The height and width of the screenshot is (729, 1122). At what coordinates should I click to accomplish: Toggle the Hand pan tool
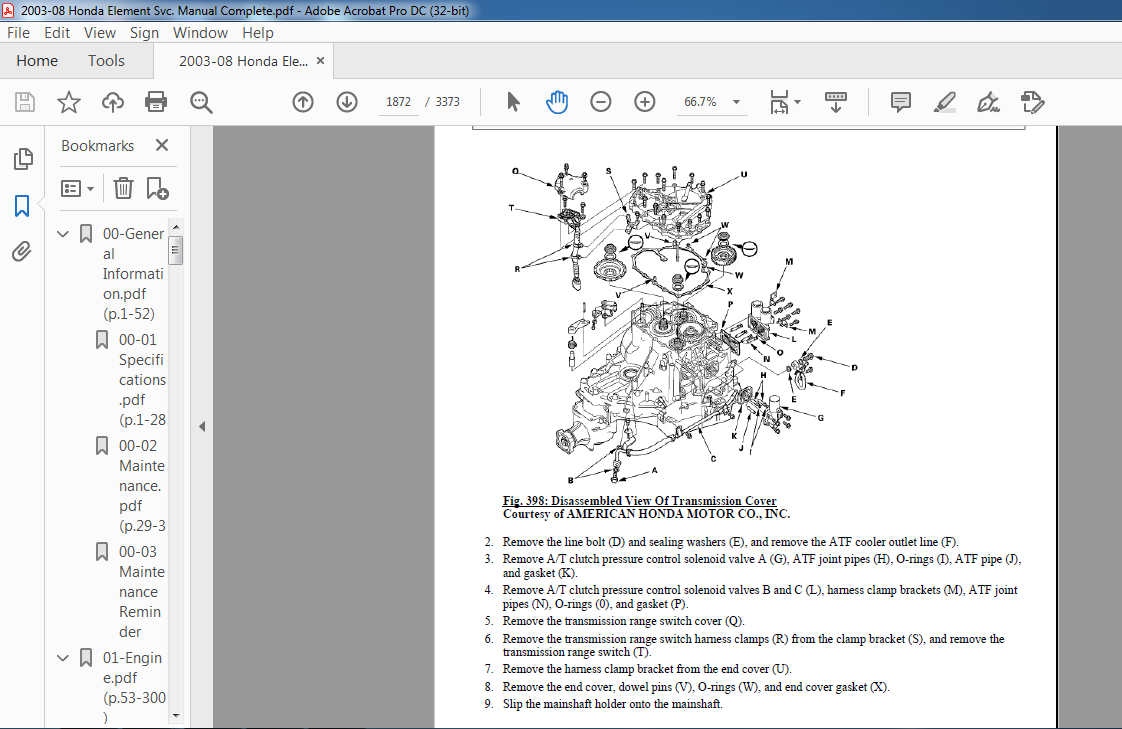[557, 102]
